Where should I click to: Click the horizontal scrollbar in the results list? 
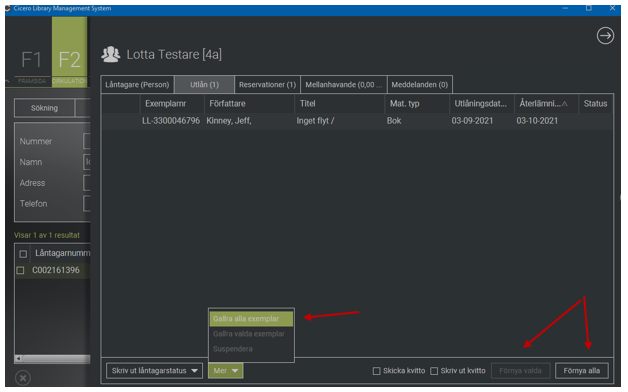(56, 358)
